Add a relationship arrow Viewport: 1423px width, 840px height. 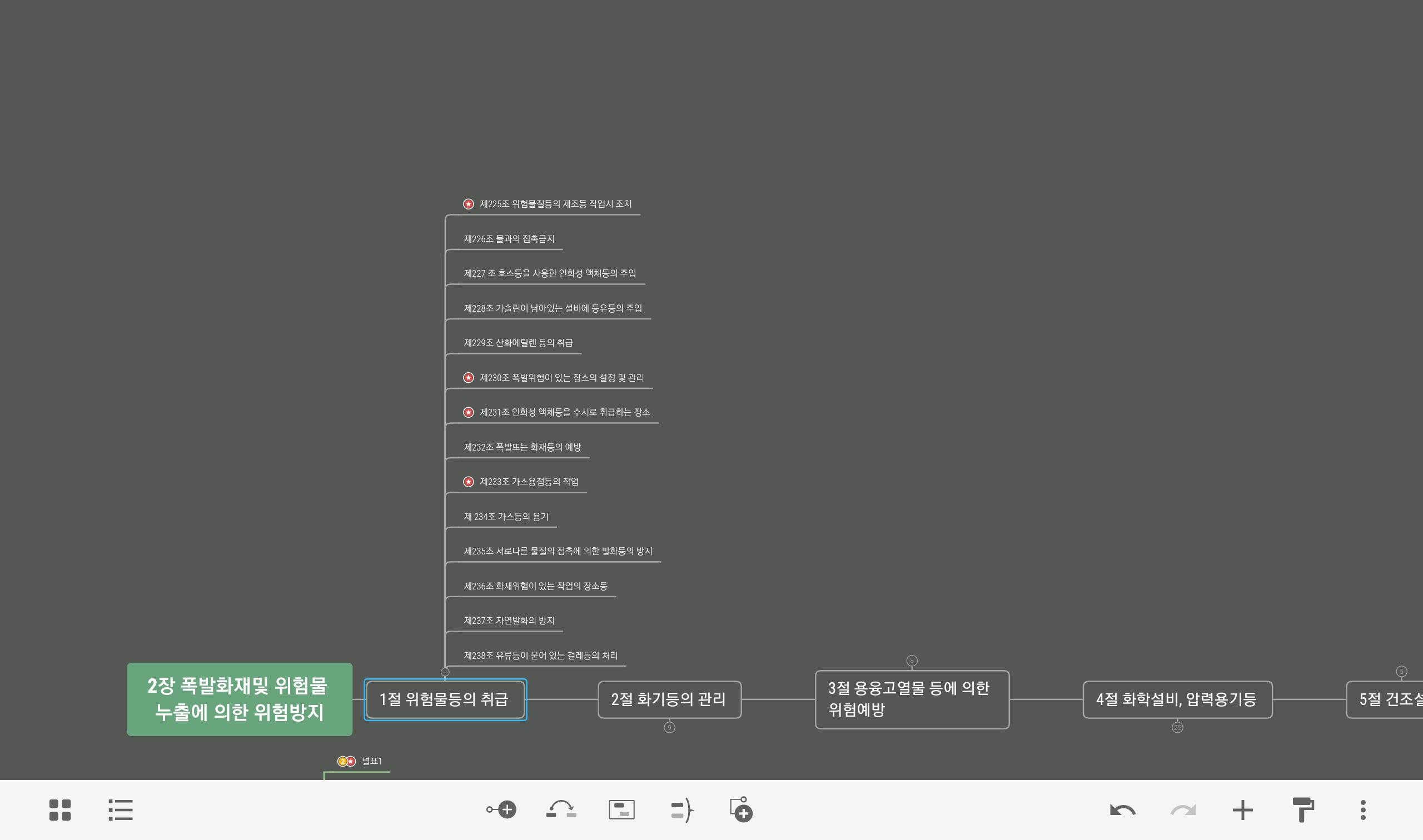561,809
